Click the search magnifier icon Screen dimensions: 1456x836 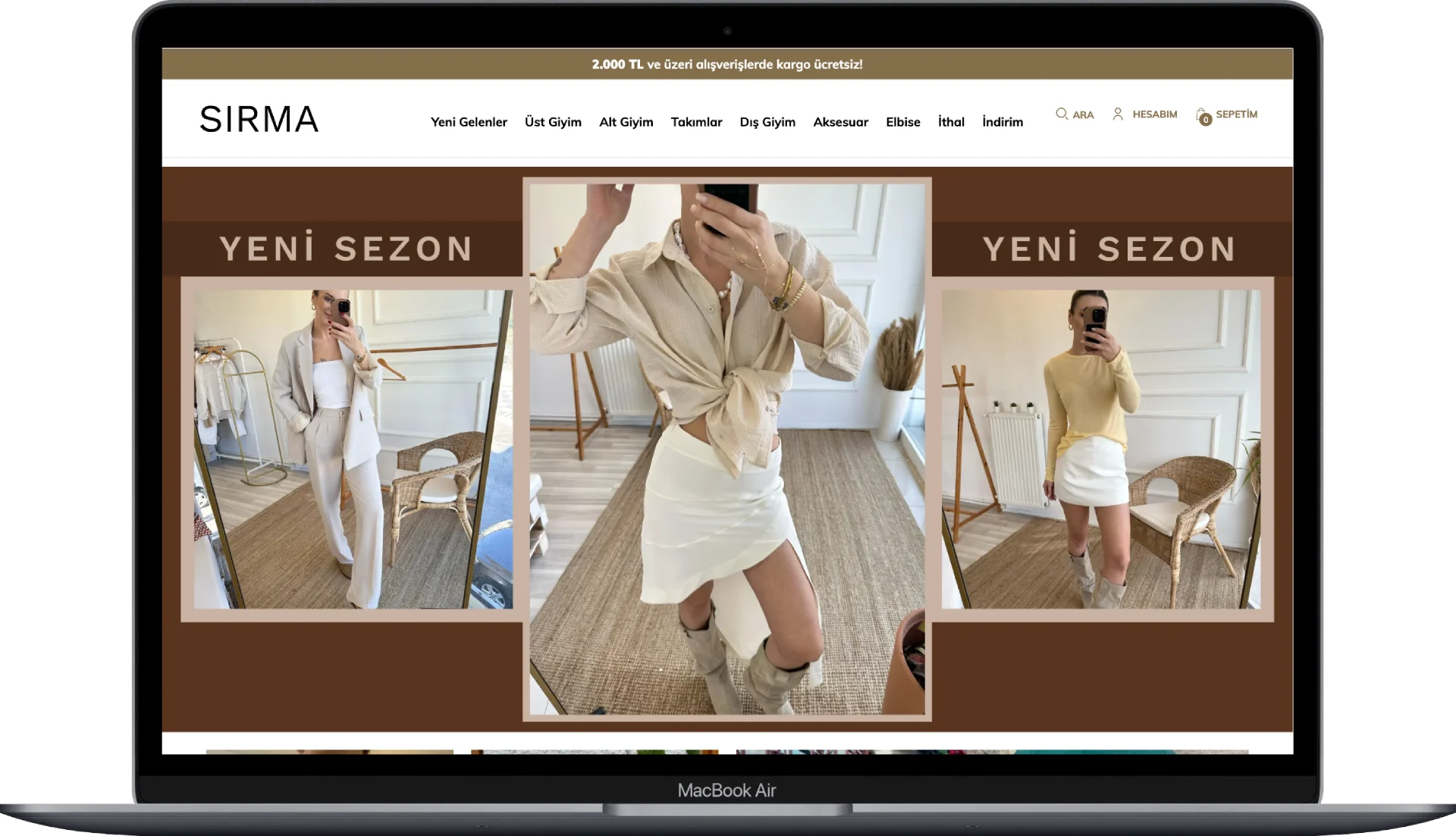tap(1062, 114)
